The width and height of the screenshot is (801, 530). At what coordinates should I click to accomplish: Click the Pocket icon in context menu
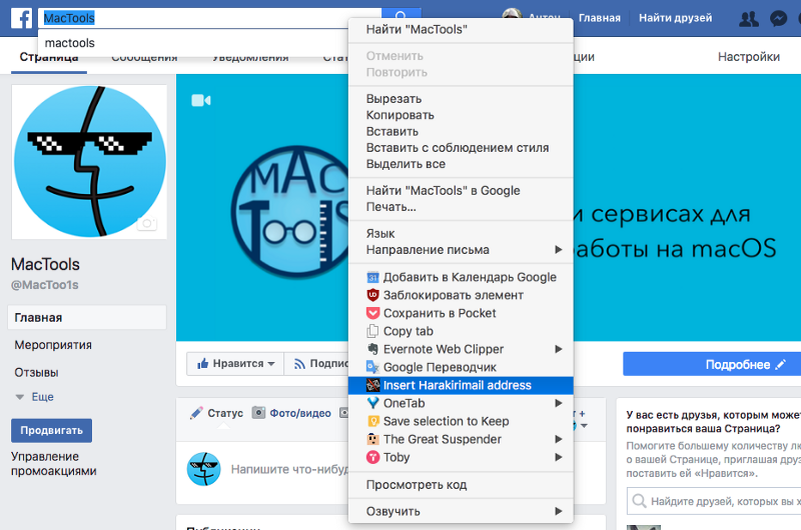[x=373, y=313]
